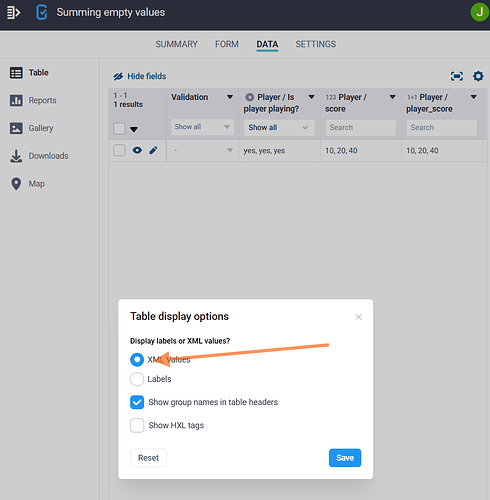Click the 123 integer type icon

pyautogui.click(x=331, y=97)
